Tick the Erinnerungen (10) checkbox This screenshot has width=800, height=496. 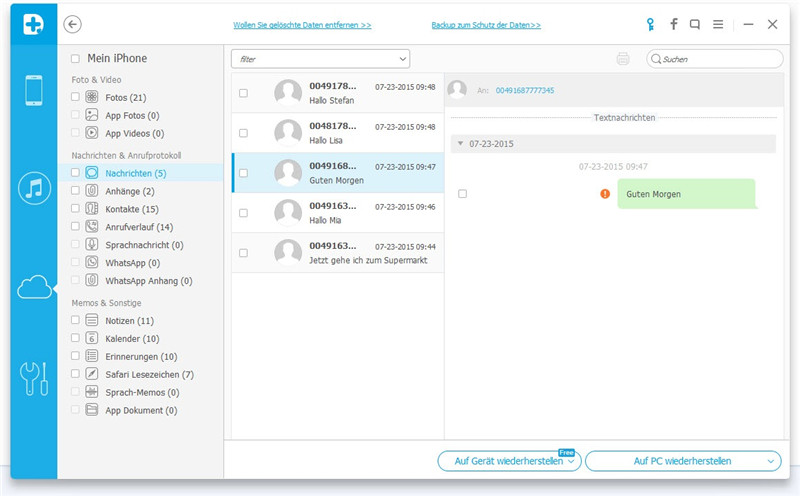point(76,356)
